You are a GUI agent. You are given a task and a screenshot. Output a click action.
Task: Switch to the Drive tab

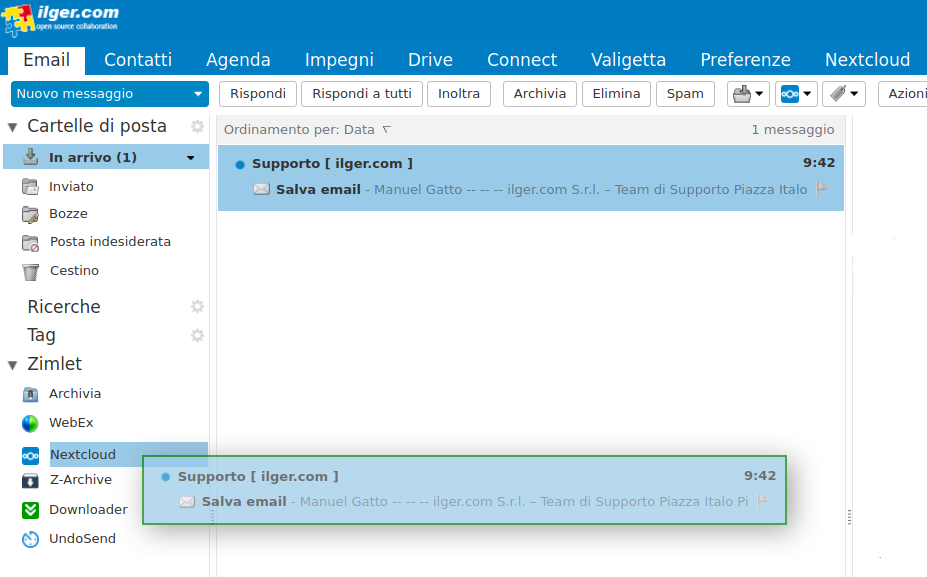tap(430, 60)
